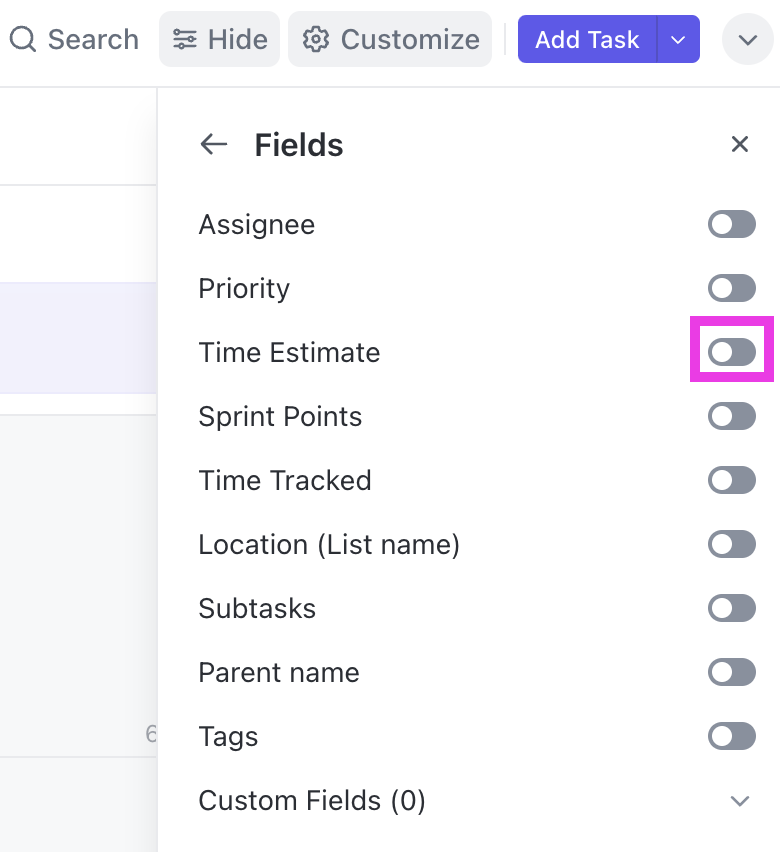Show the Subtasks field
The height and width of the screenshot is (852, 780).
(732, 609)
